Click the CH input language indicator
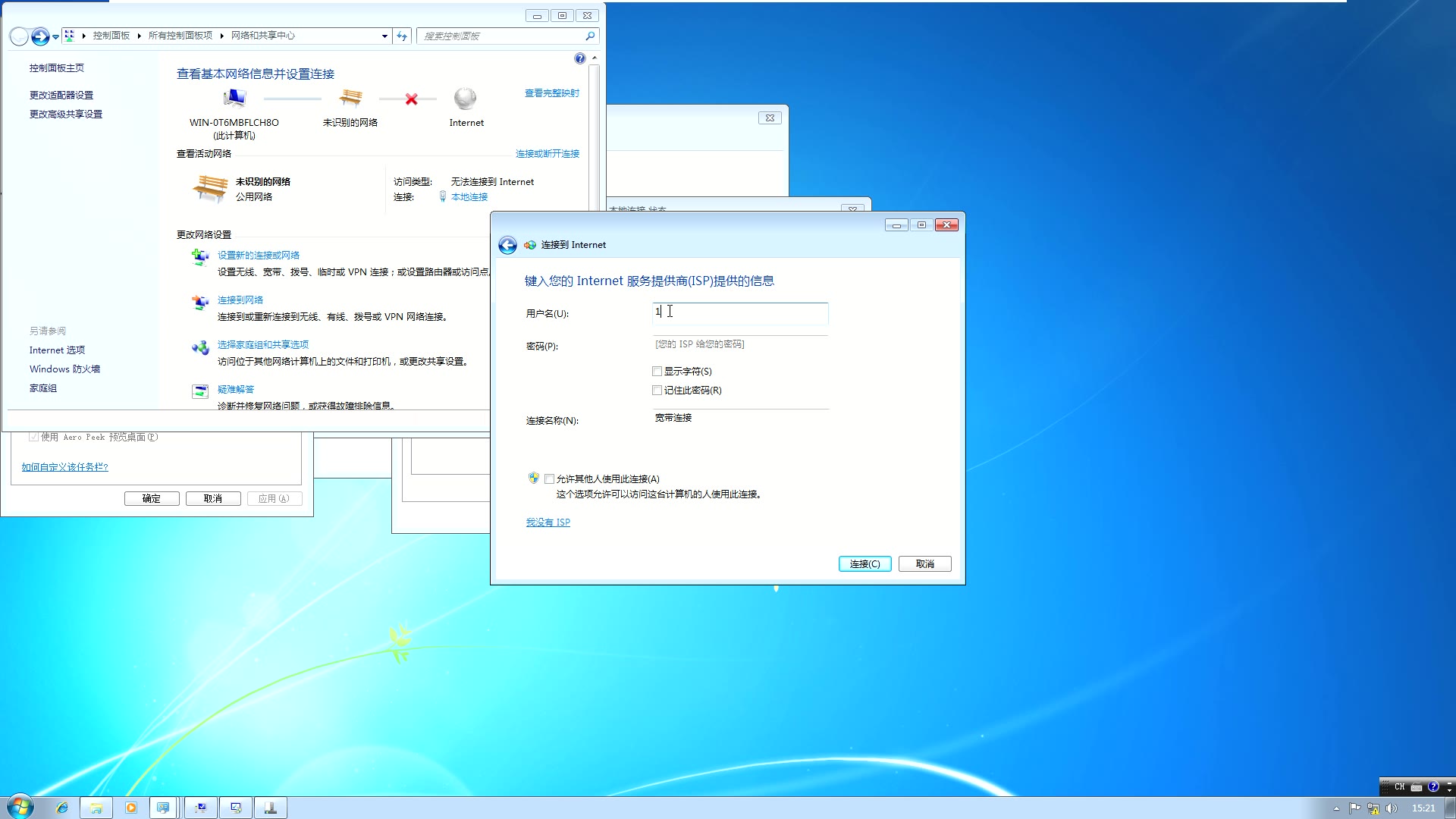This screenshot has height=819, width=1456. click(x=1399, y=787)
